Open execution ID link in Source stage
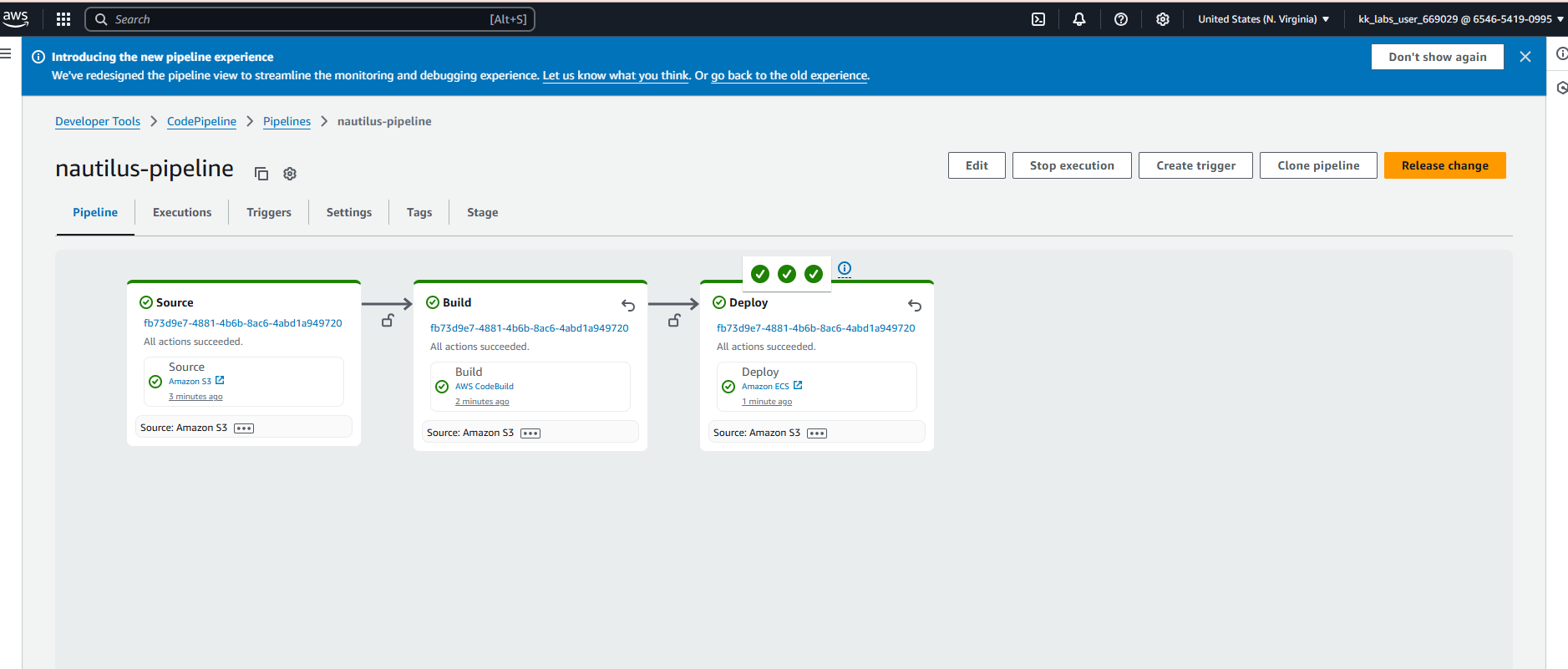The width and height of the screenshot is (1568, 669). [243, 323]
